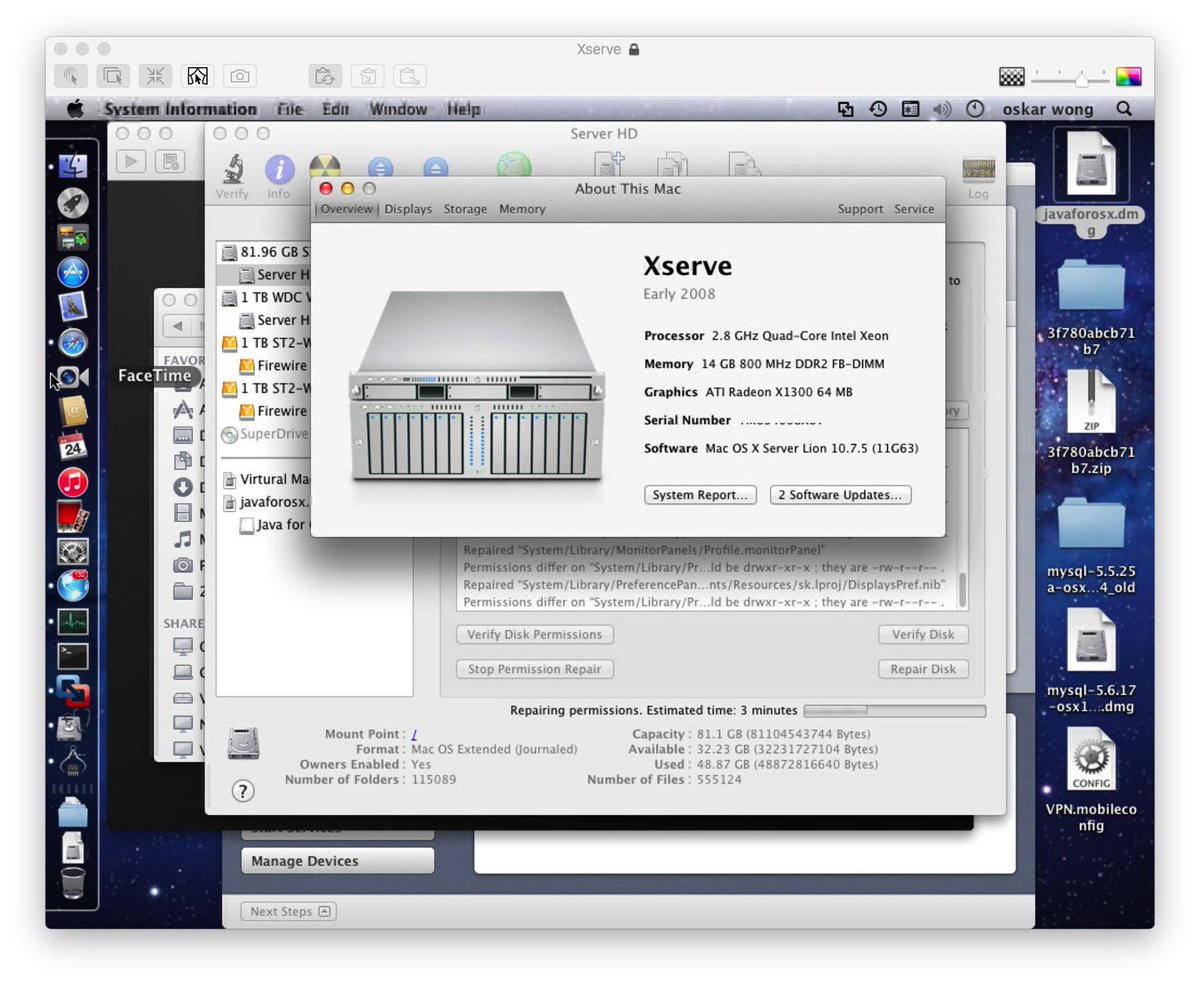Click the clock menu bar icon
The image size is (1200, 983).
click(x=975, y=109)
